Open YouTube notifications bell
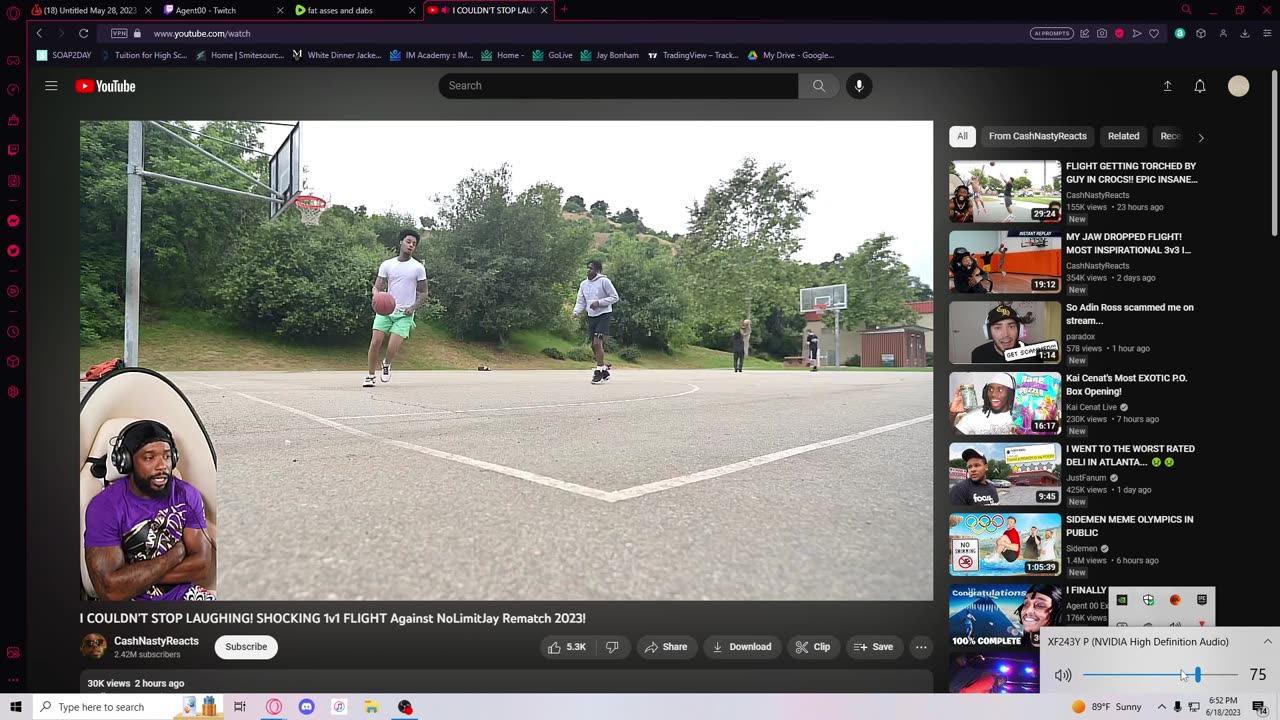The image size is (1280, 720). pyautogui.click(x=1200, y=86)
